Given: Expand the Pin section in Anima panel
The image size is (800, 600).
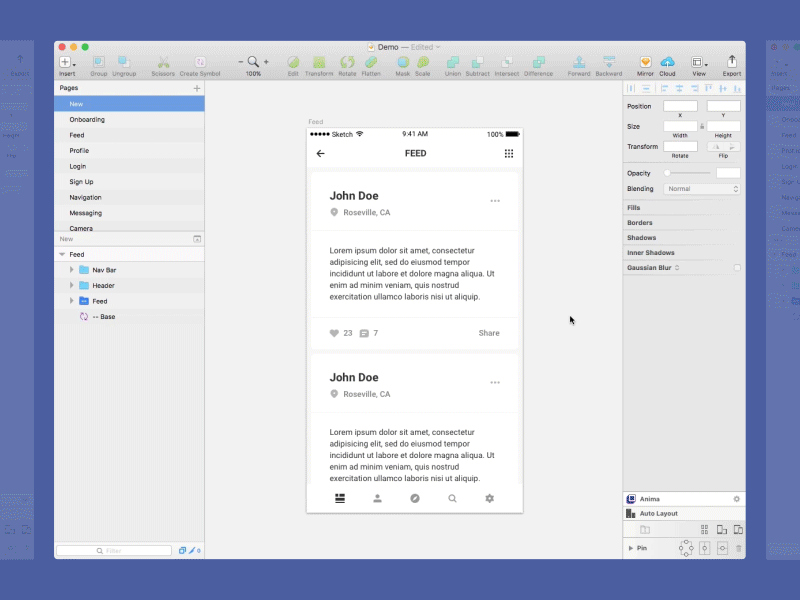Looking at the screenshot, I should click(x=632, y=548).
